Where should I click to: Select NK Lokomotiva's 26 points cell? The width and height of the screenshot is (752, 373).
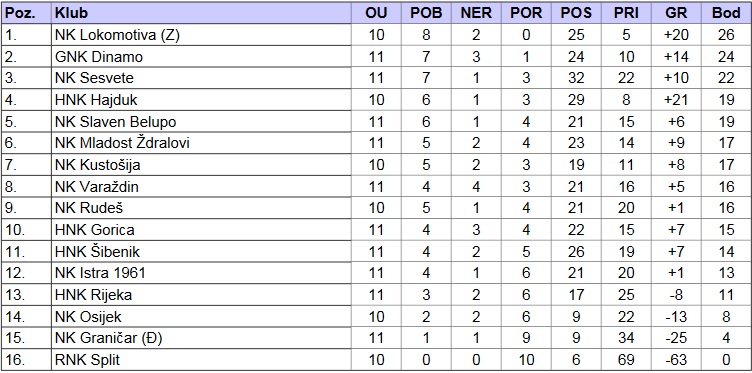point(726,35)
